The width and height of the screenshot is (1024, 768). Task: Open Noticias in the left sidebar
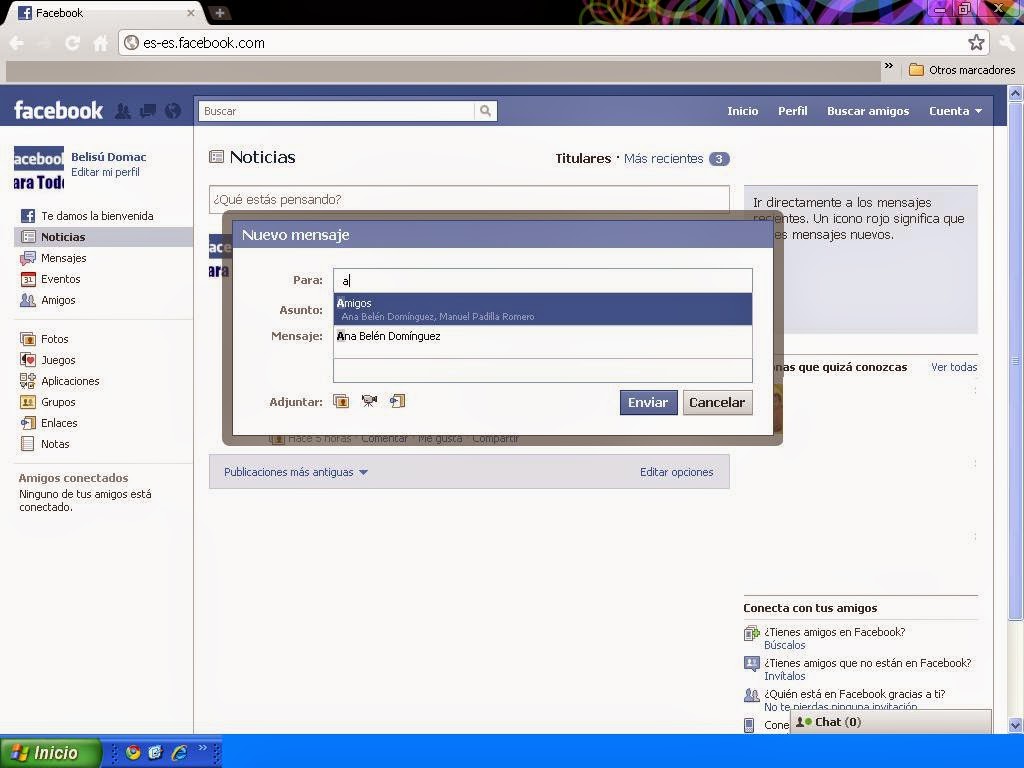tap(103, 237)
